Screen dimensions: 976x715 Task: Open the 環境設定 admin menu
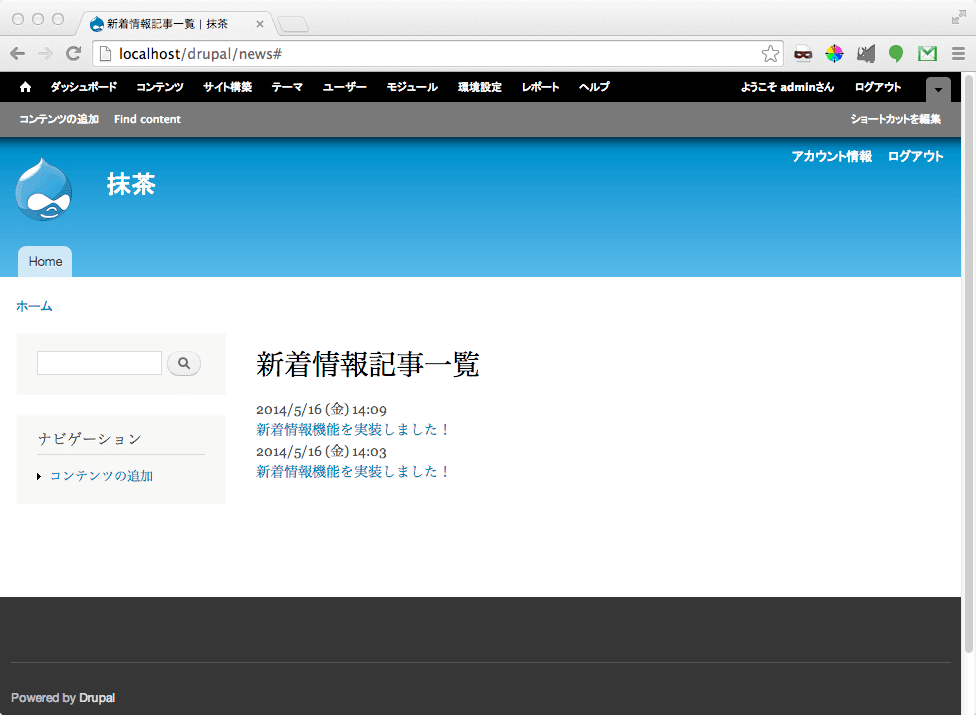480,87
